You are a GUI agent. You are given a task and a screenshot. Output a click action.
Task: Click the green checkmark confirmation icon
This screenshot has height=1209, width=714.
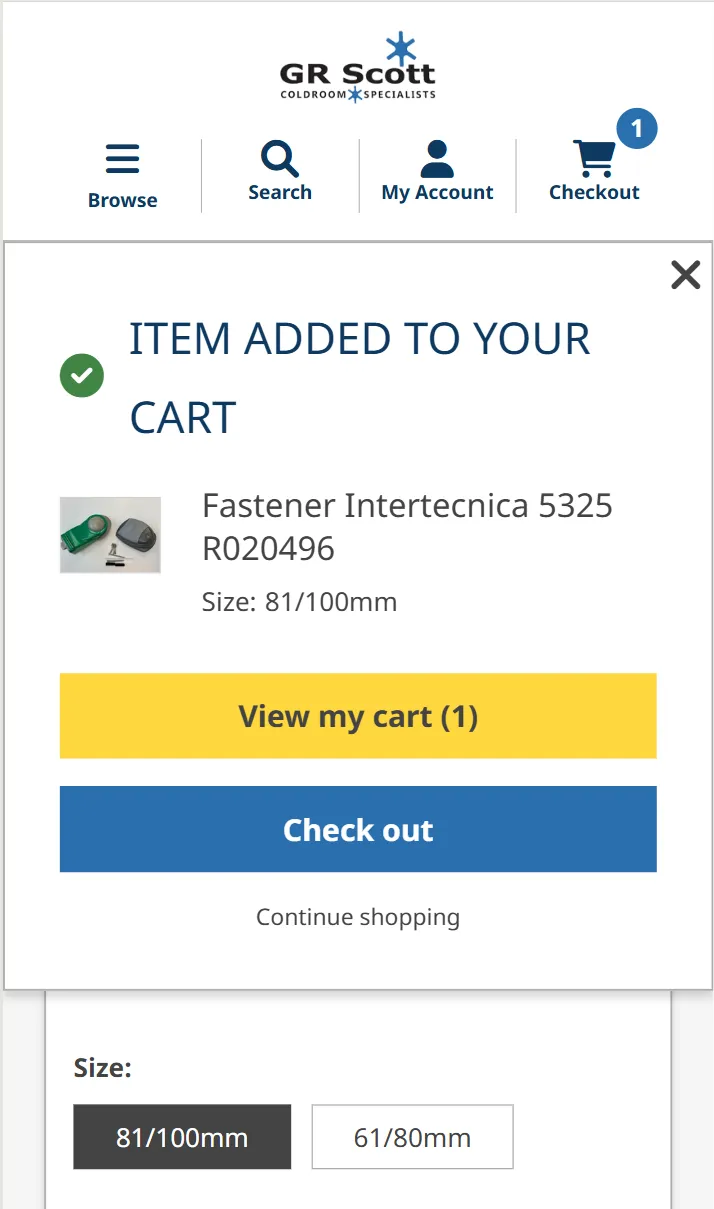(x=82, y=375)
